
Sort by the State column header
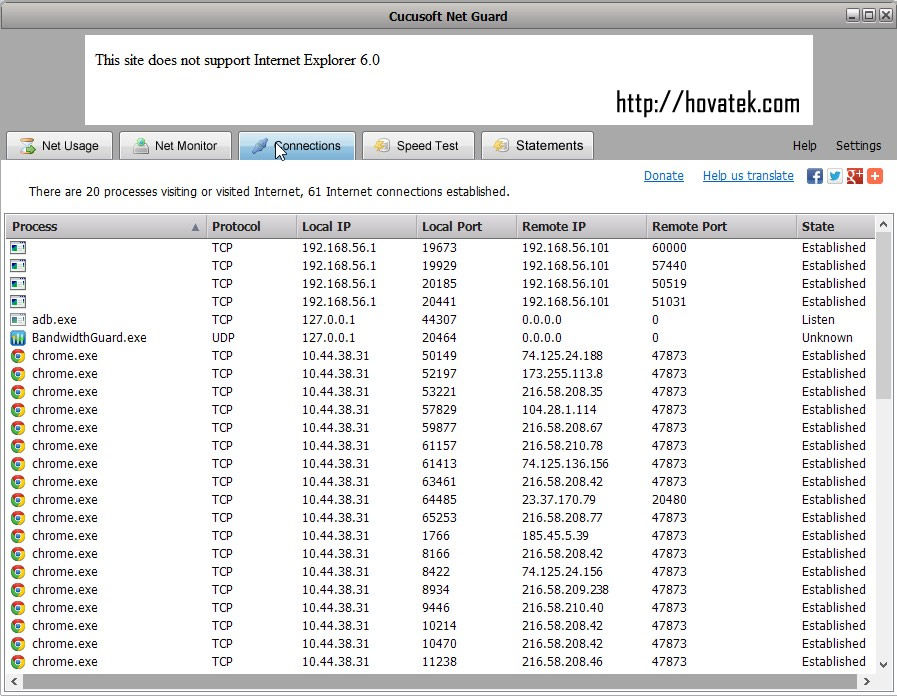point(835,226)
